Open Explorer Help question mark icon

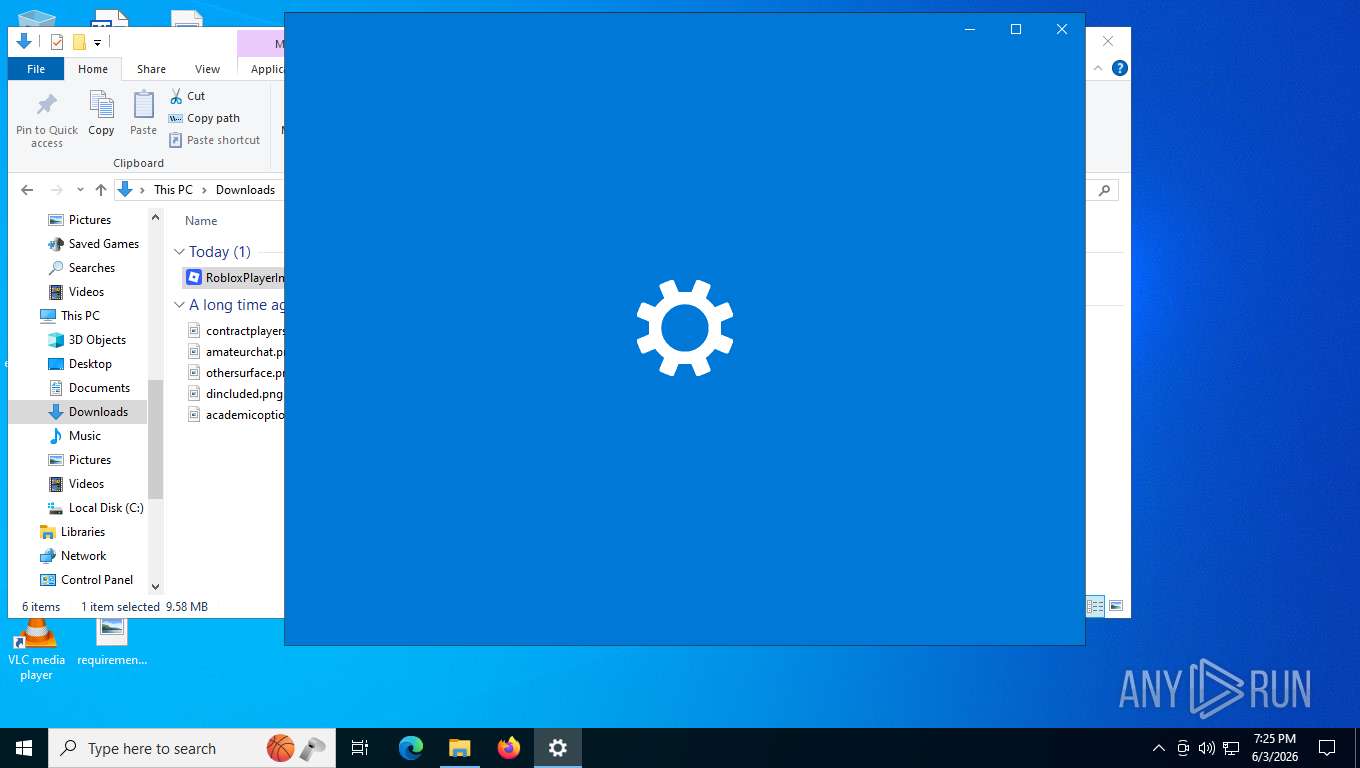point(1120,68)
